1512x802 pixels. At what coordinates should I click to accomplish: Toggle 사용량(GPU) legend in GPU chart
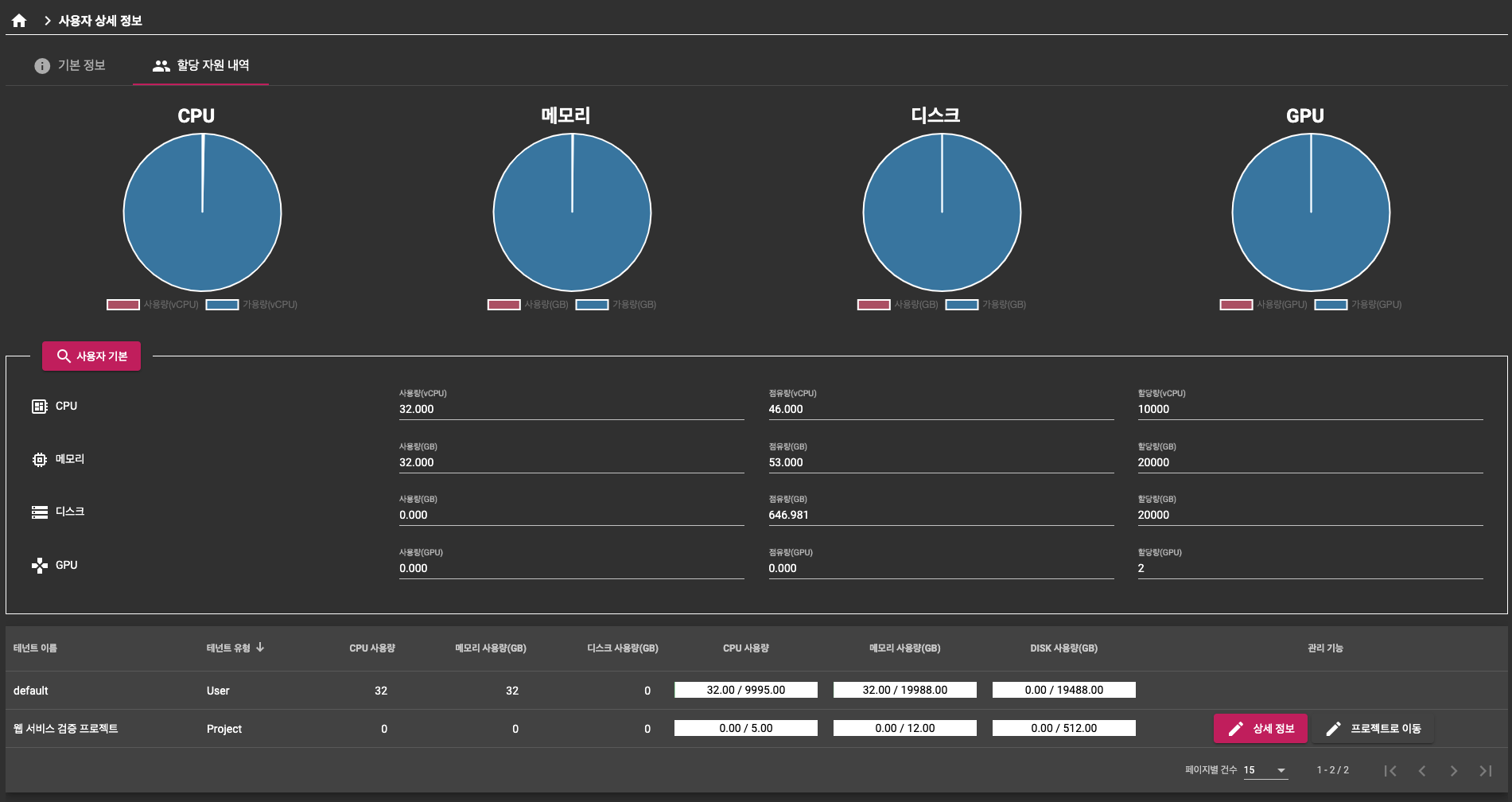pos(1263,305)
